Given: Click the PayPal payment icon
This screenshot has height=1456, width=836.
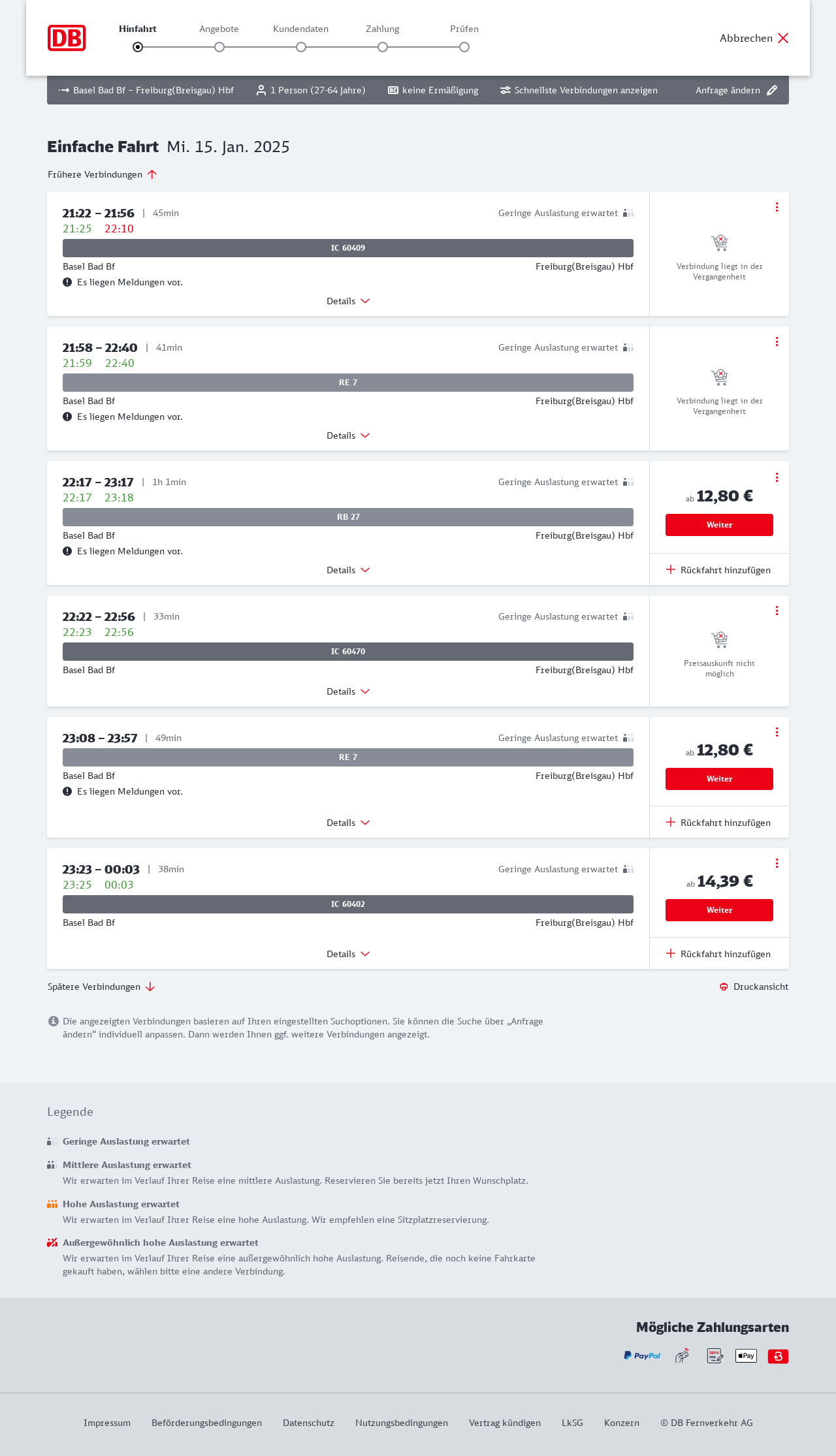Looking at the screenshot, I should (x=642, y=1356).
